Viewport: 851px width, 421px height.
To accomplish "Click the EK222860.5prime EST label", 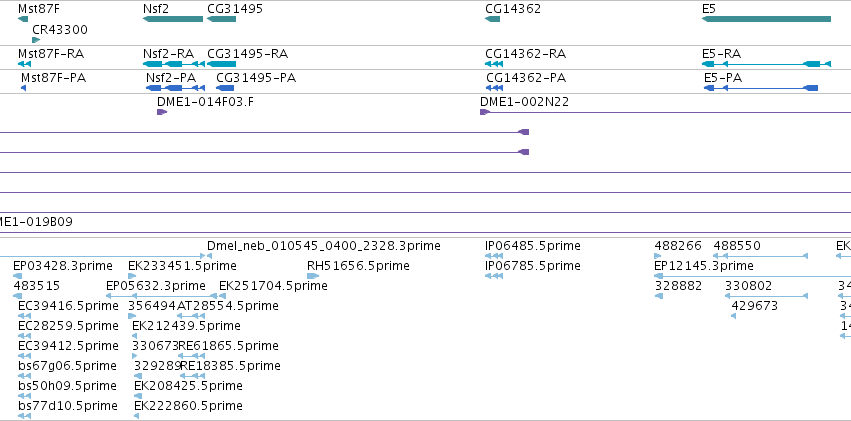I will point(188,405).
